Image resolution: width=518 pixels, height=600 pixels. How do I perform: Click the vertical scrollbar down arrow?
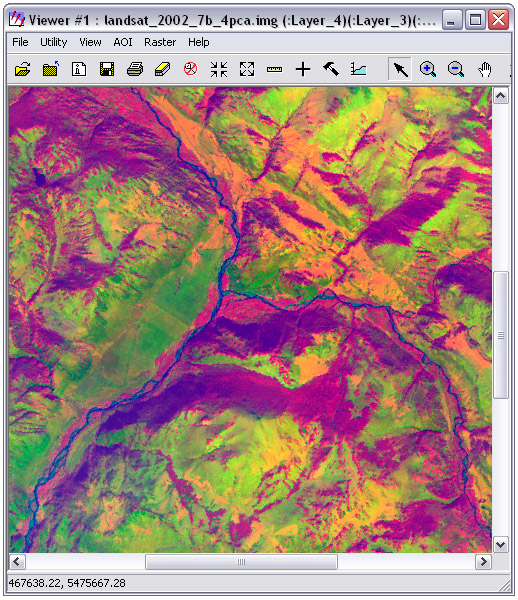click(x=501, y=544)
